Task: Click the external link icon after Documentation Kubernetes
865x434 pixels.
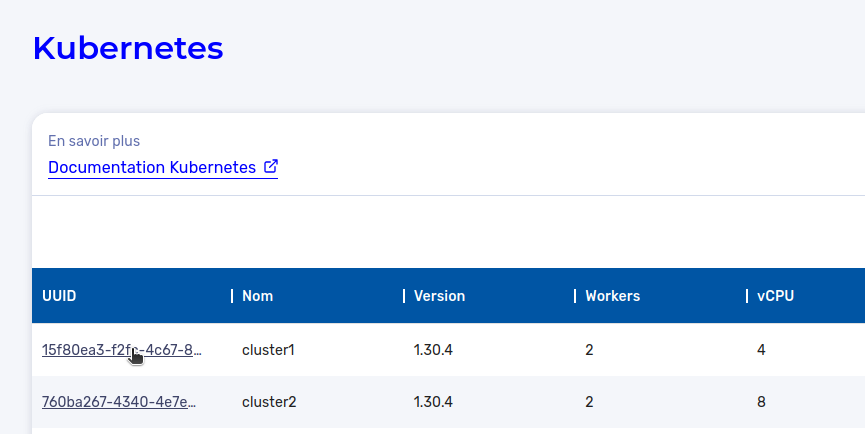Action: (270, 166)
